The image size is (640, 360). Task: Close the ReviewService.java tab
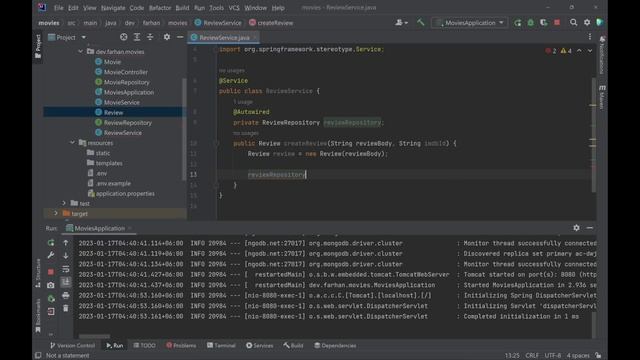point(255,38)
